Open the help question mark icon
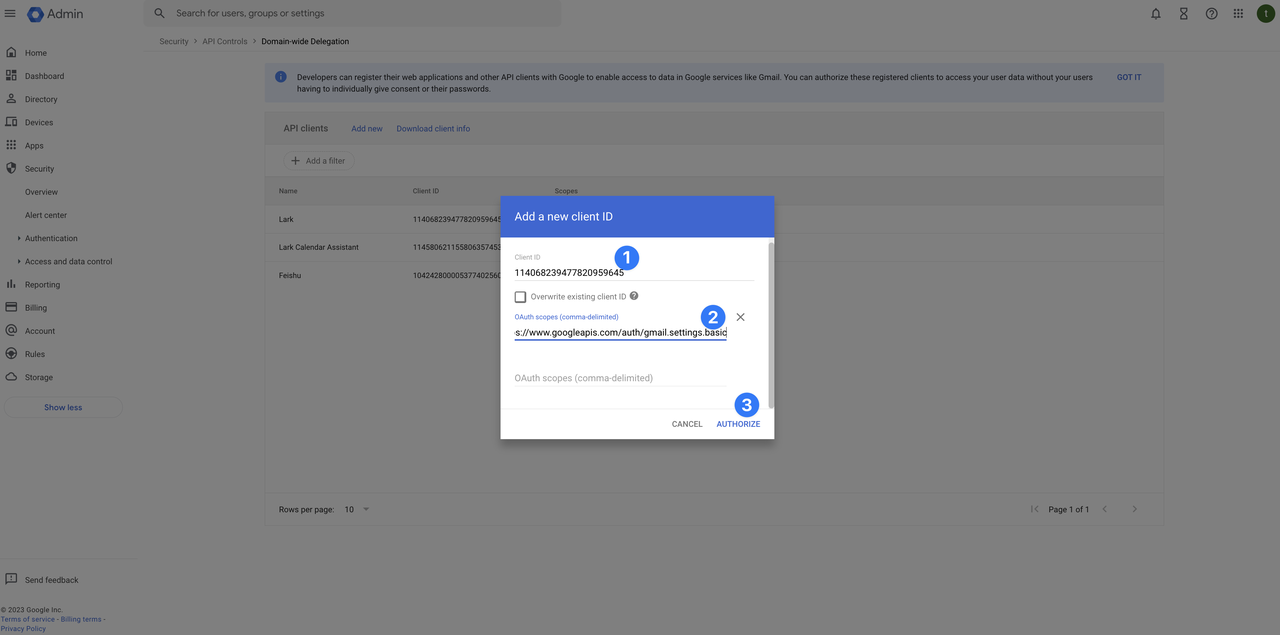Viewport: 1280px width, 635px height. [x=1211, y=14]
